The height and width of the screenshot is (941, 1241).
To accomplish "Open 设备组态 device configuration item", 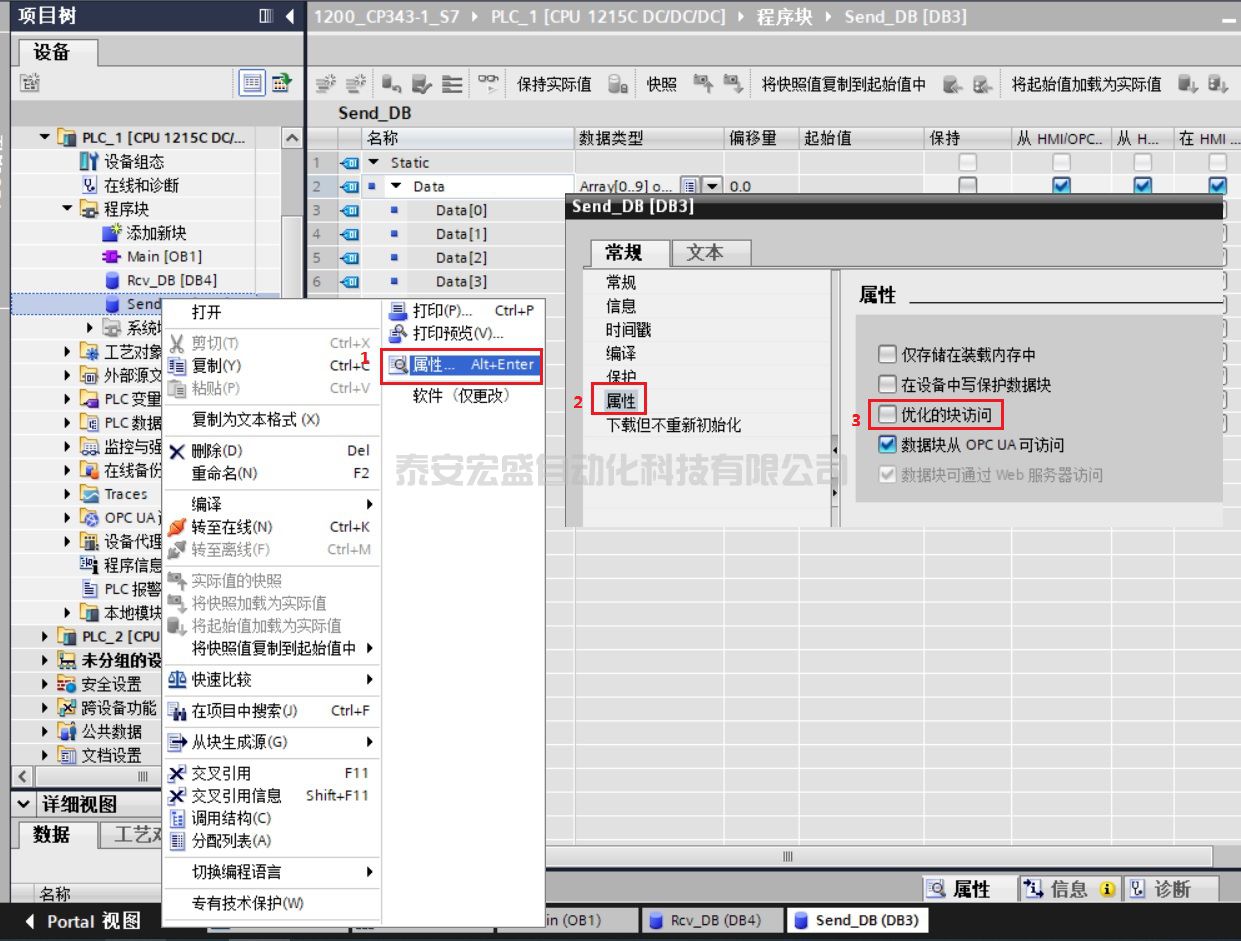I will point(134,162).
